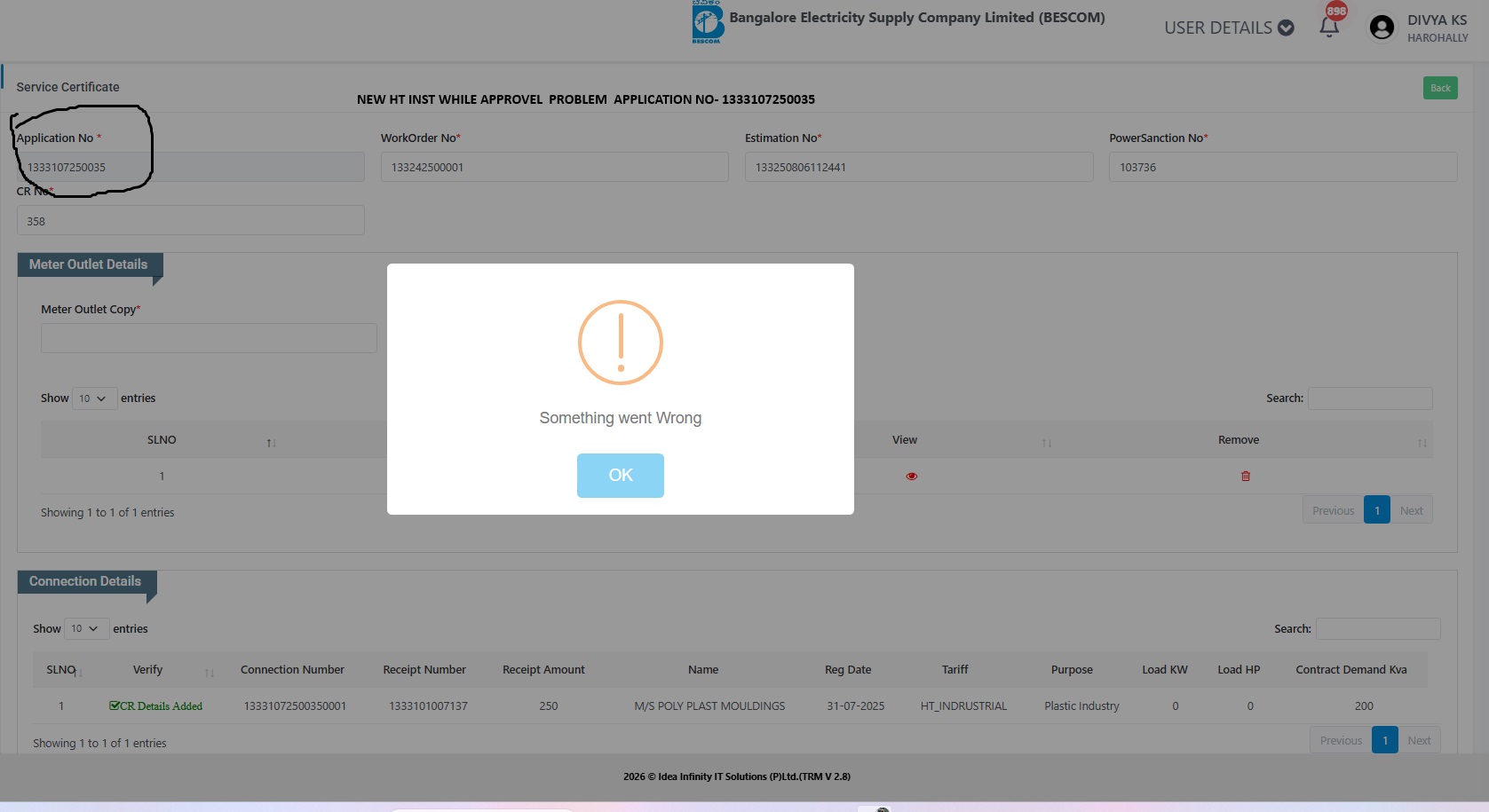This screenshot has height=812, width=1489.
Task: Click connection number 13331072500350001
Action: (x=296, y=706)
